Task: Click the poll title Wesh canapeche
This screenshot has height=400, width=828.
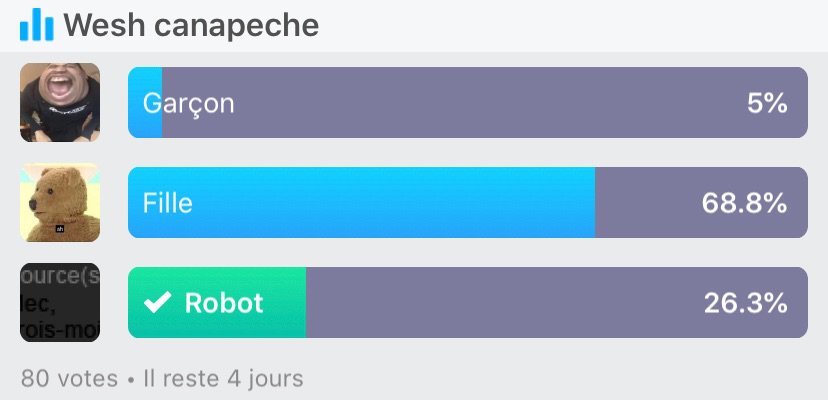Action: [x=191, y=25]
